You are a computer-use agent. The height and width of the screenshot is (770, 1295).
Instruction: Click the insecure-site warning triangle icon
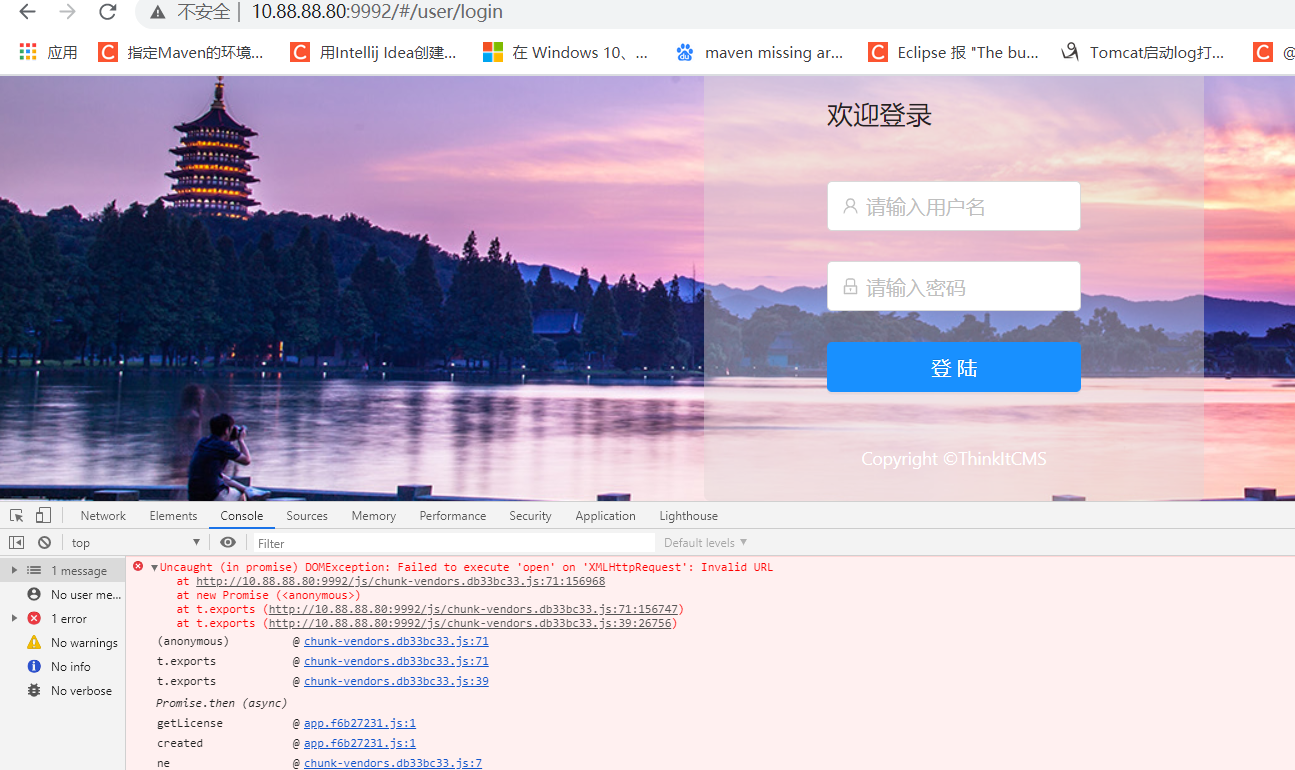pos(158,12)
